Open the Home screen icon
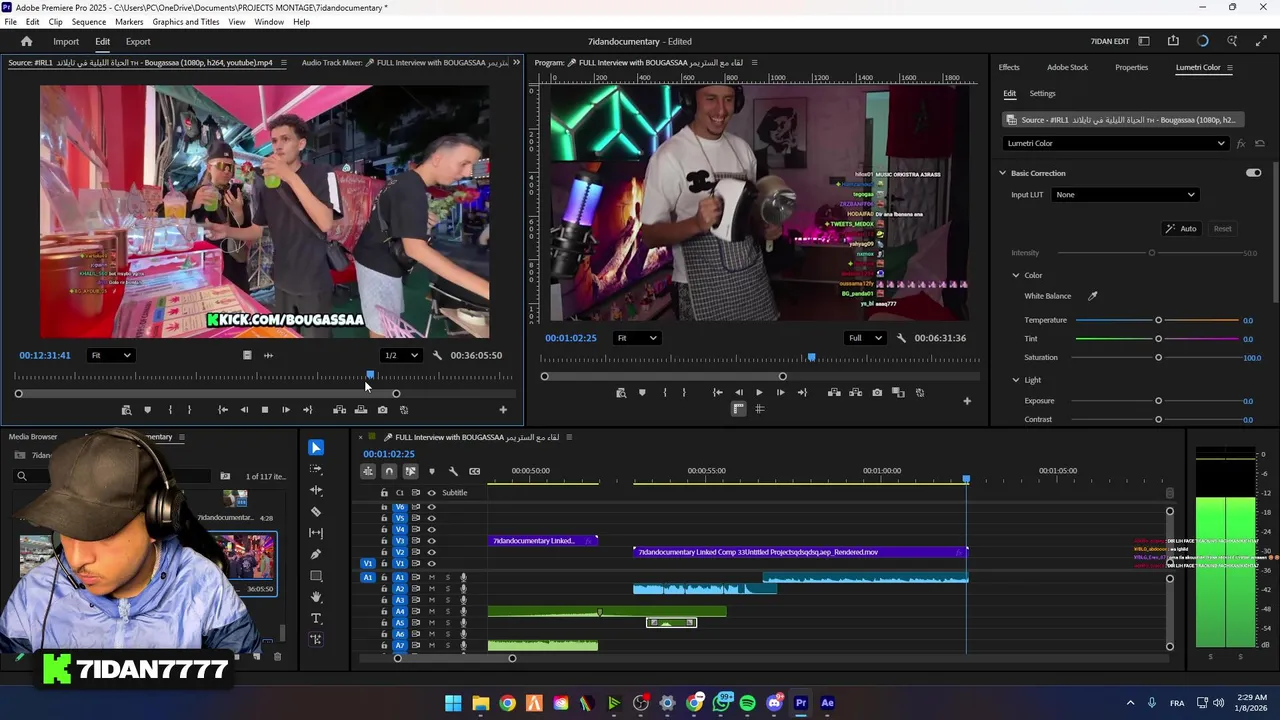The width and height of the screenshot is (1280, 720). [x=27, y=41]
